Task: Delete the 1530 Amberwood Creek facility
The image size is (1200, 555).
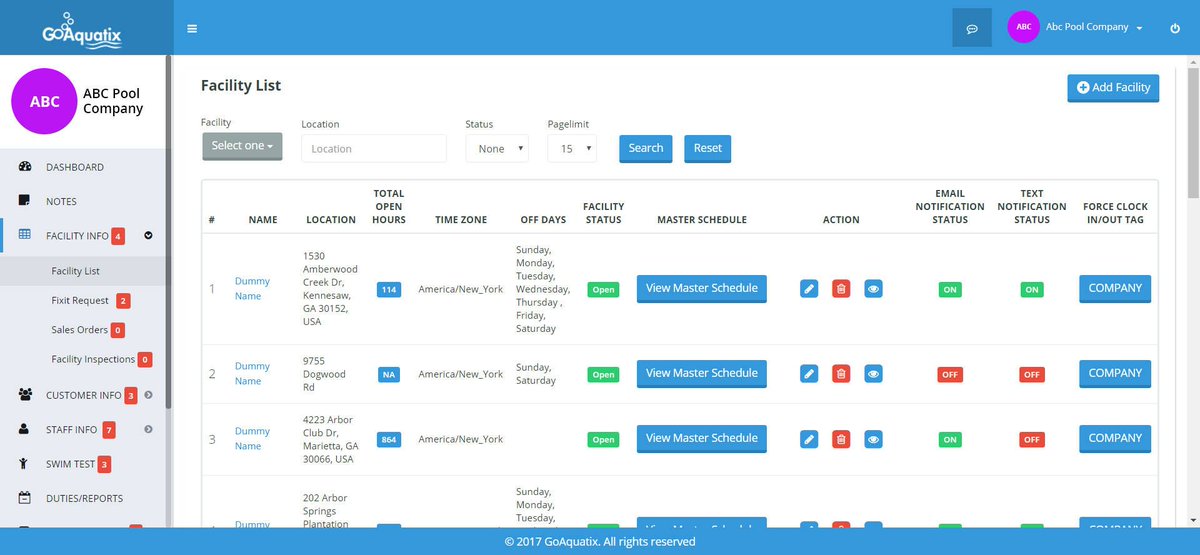Action: click(841, 289)
